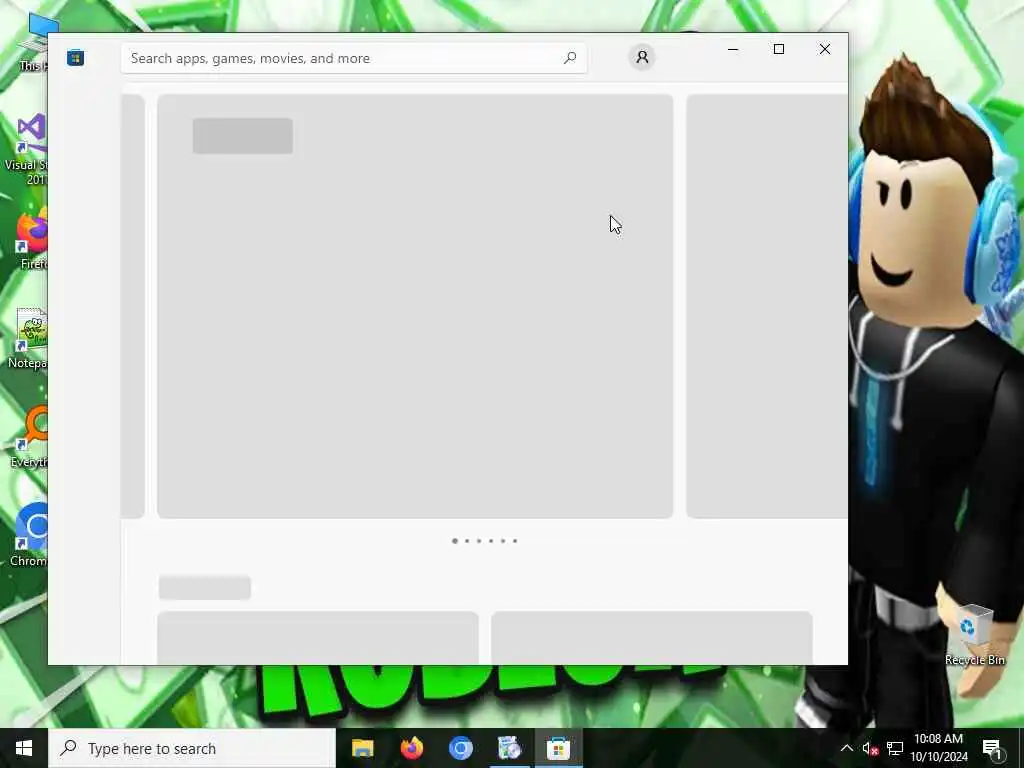This screenshot has width=1024, height=768.
Task: Select the Firefox desktop shortcut
Action: tap(29, 240)
